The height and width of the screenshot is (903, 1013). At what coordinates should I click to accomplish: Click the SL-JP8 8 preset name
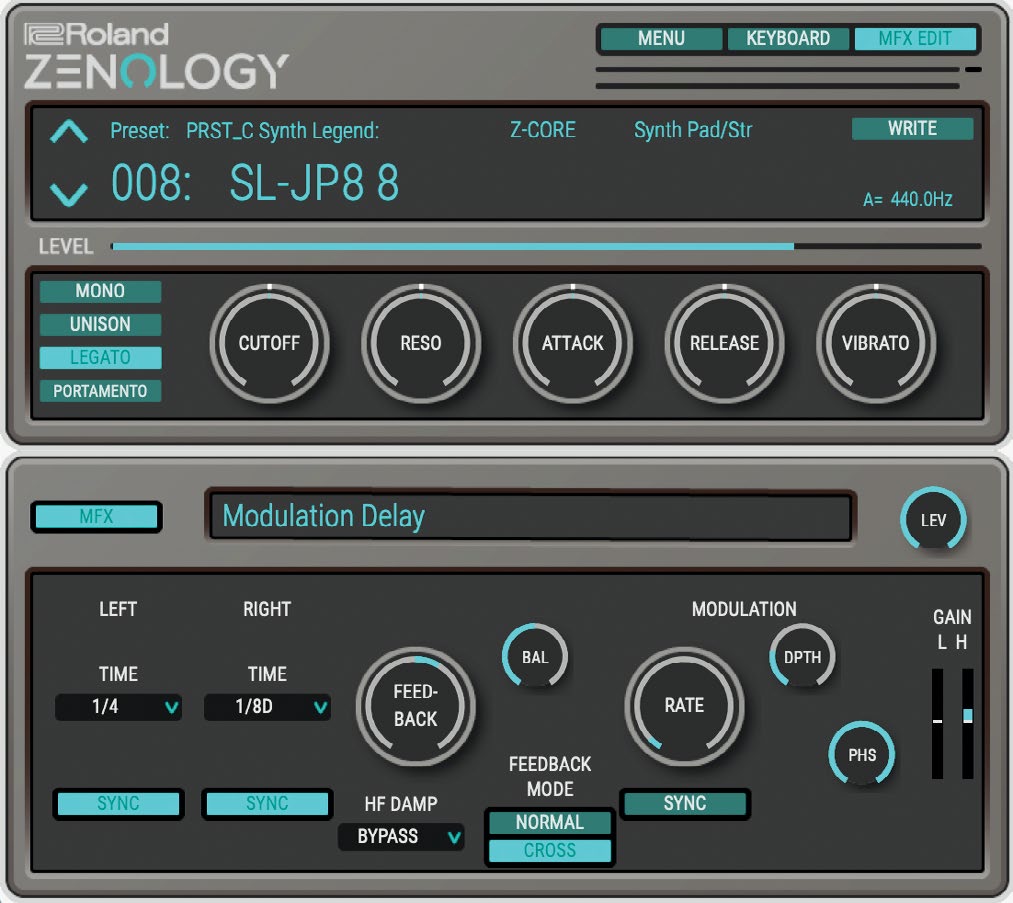pyautogui.click(x=315, y=183)
